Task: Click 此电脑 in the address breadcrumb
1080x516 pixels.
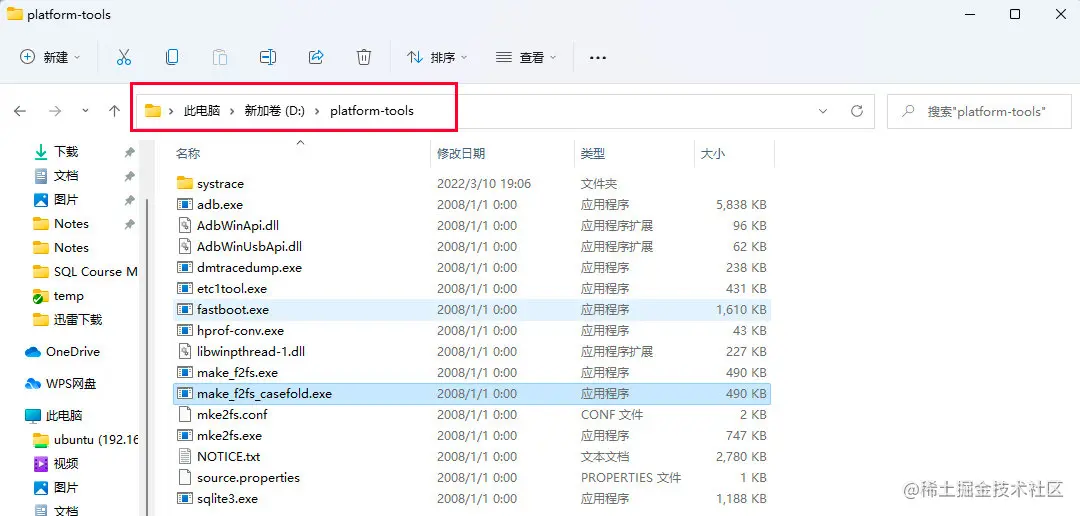Action: coord(202,111)
